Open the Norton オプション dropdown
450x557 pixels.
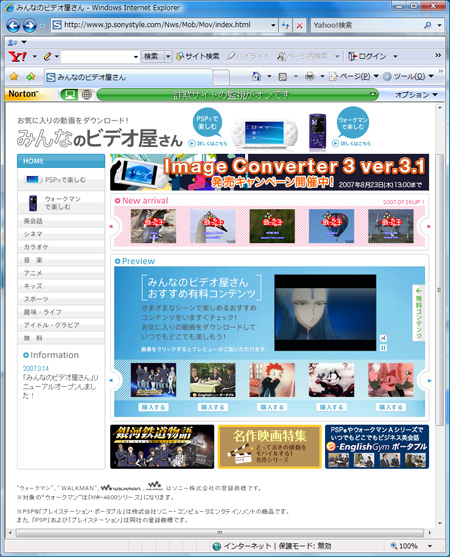(416, 95)
